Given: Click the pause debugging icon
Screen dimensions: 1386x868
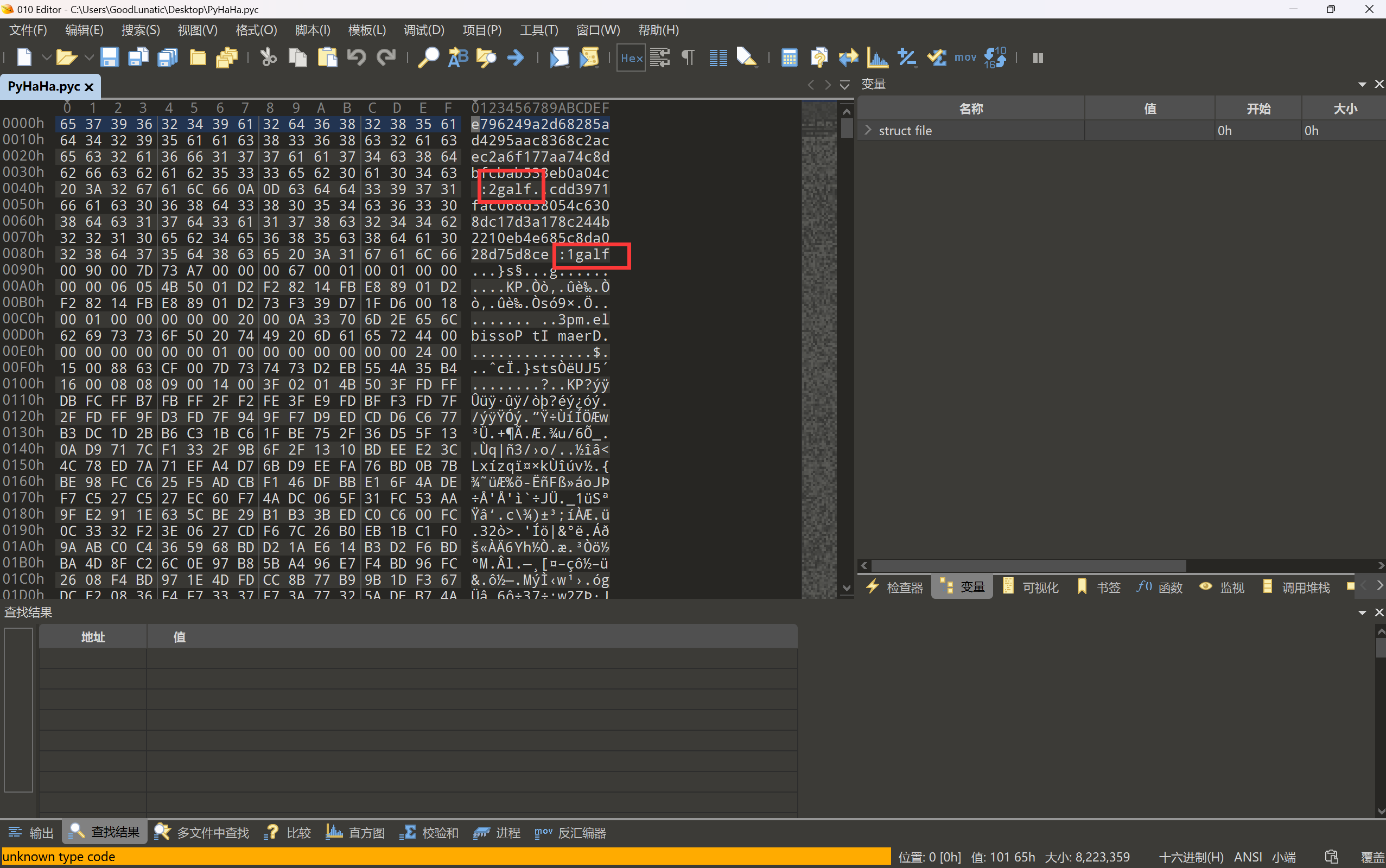Looking at the screenshot, I should pos(1038,58).
